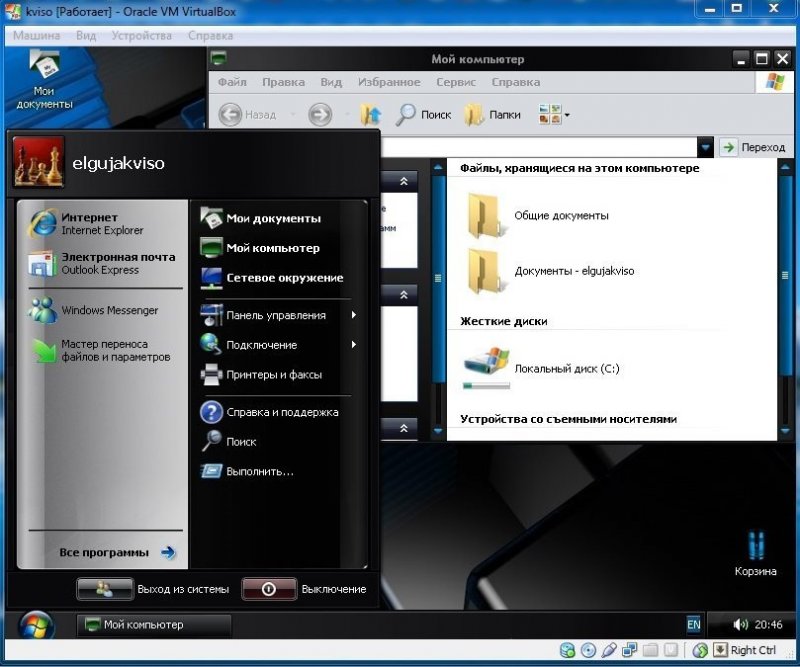Select Локальный диск (C:)
The height and width of the screenshot is (667, 800).
point(541,368)
